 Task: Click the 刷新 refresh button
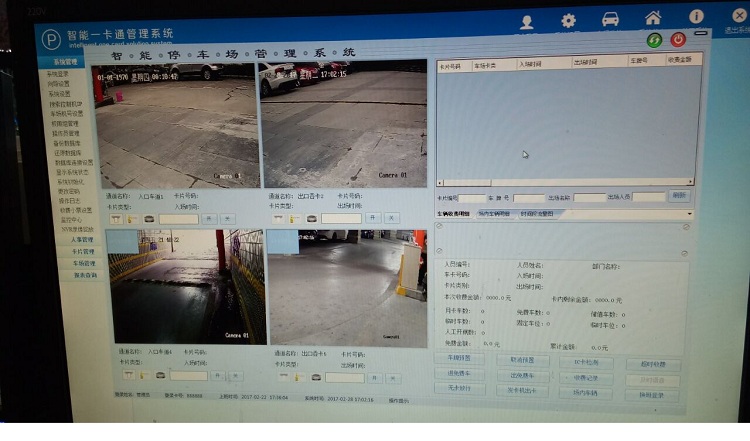(679, 196)
